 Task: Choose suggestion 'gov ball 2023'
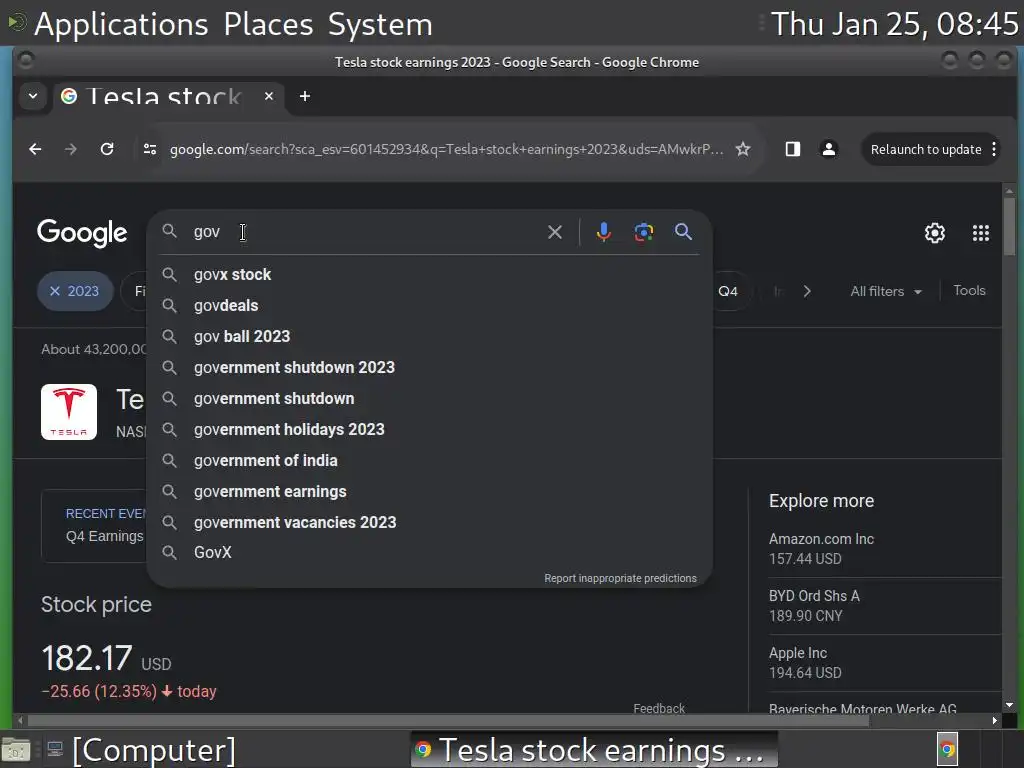click(x=430, y=337)
